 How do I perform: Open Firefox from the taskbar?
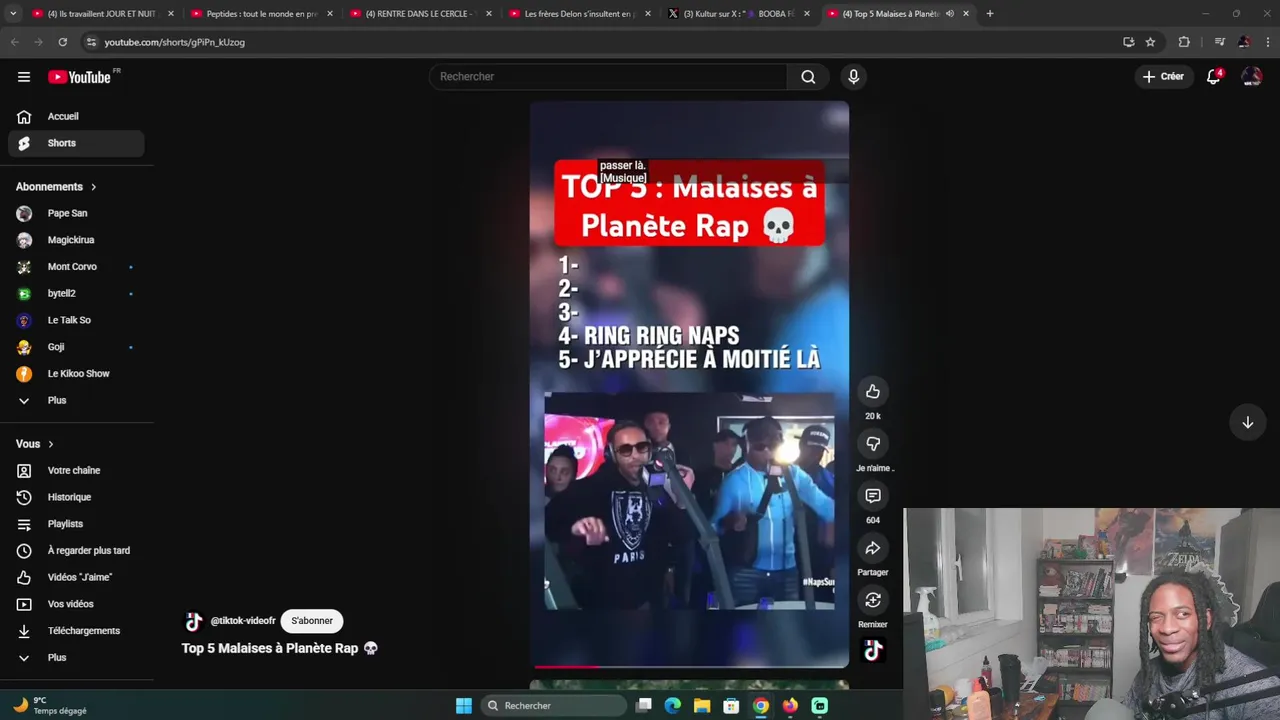click(790, 706)
